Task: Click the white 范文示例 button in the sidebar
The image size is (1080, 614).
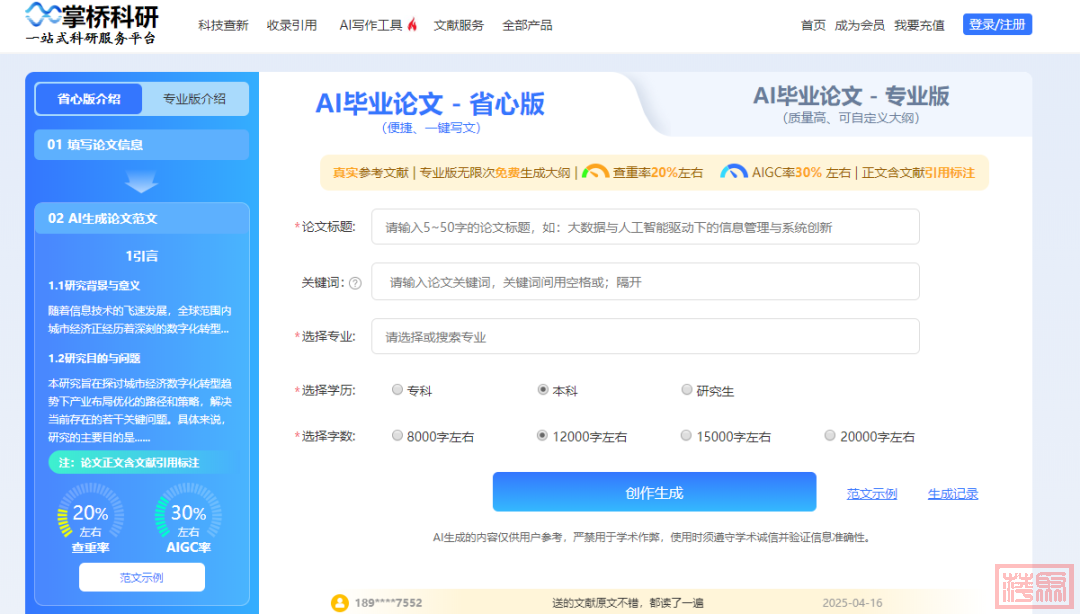Action: tap(142, 577)
